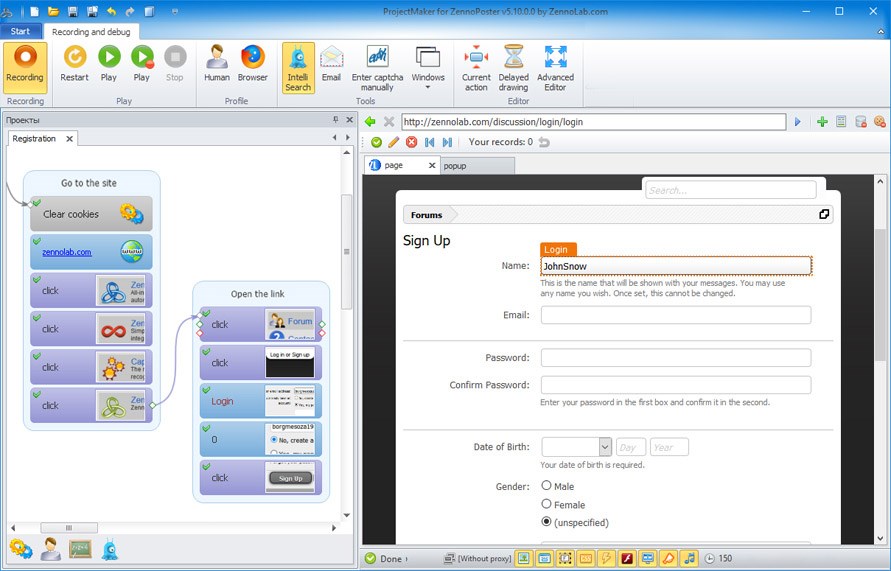The image size is (891, 571).
Task: Switch to the popup browser tab
Action: coord(456,165)
